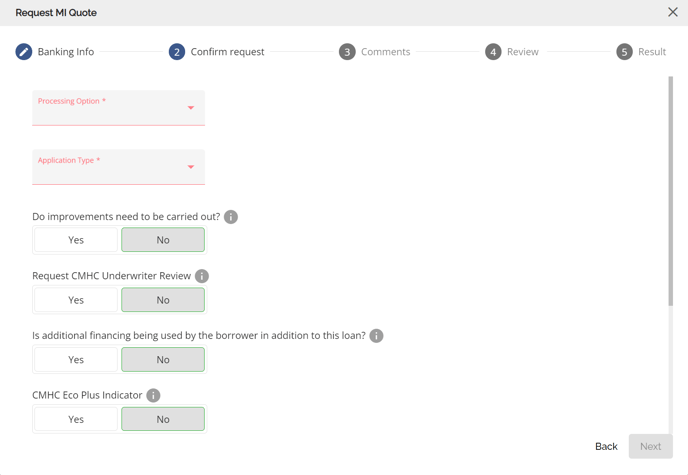The height and width of the screenshot is (475, 688).
Task: Open info tooltip for improvements question
Action: click(231, 217)
